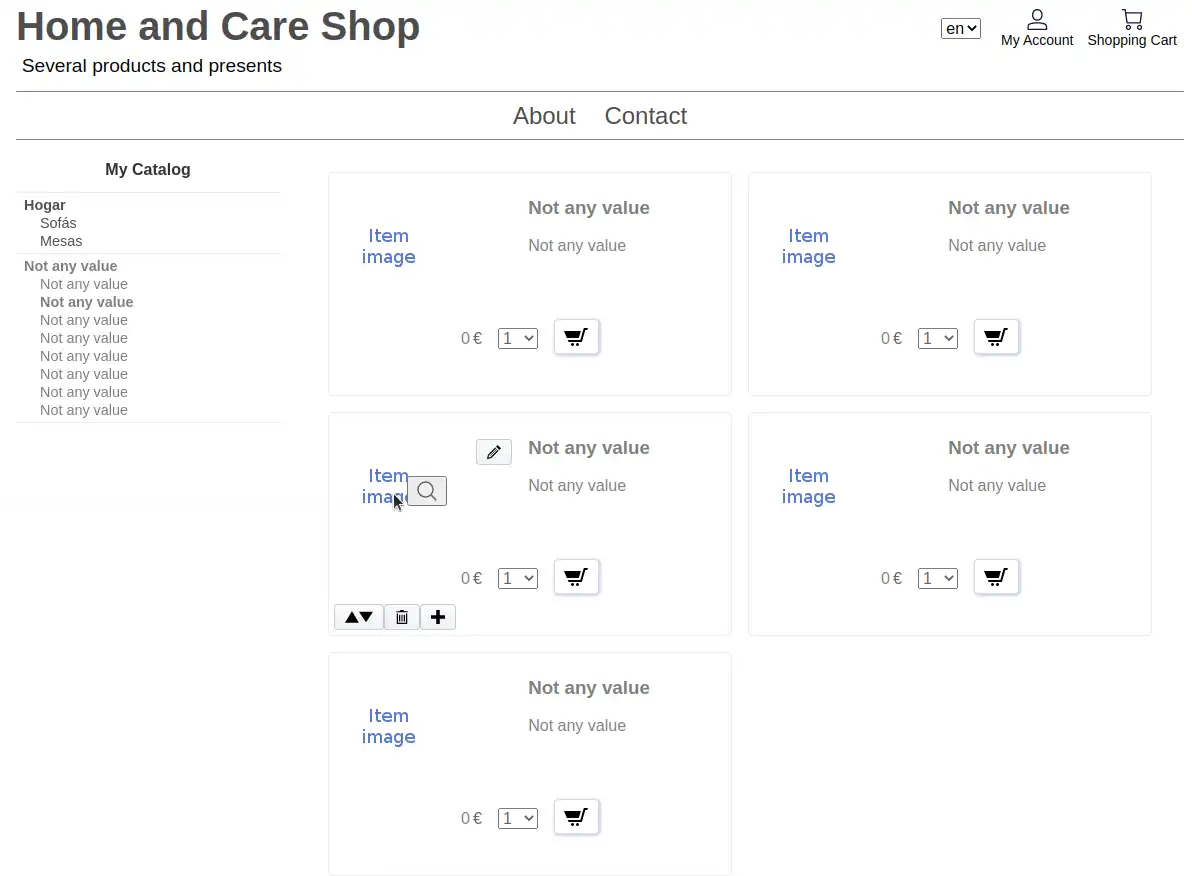
Task: Click the trash delete icon
Action: [x=402, y=617]
